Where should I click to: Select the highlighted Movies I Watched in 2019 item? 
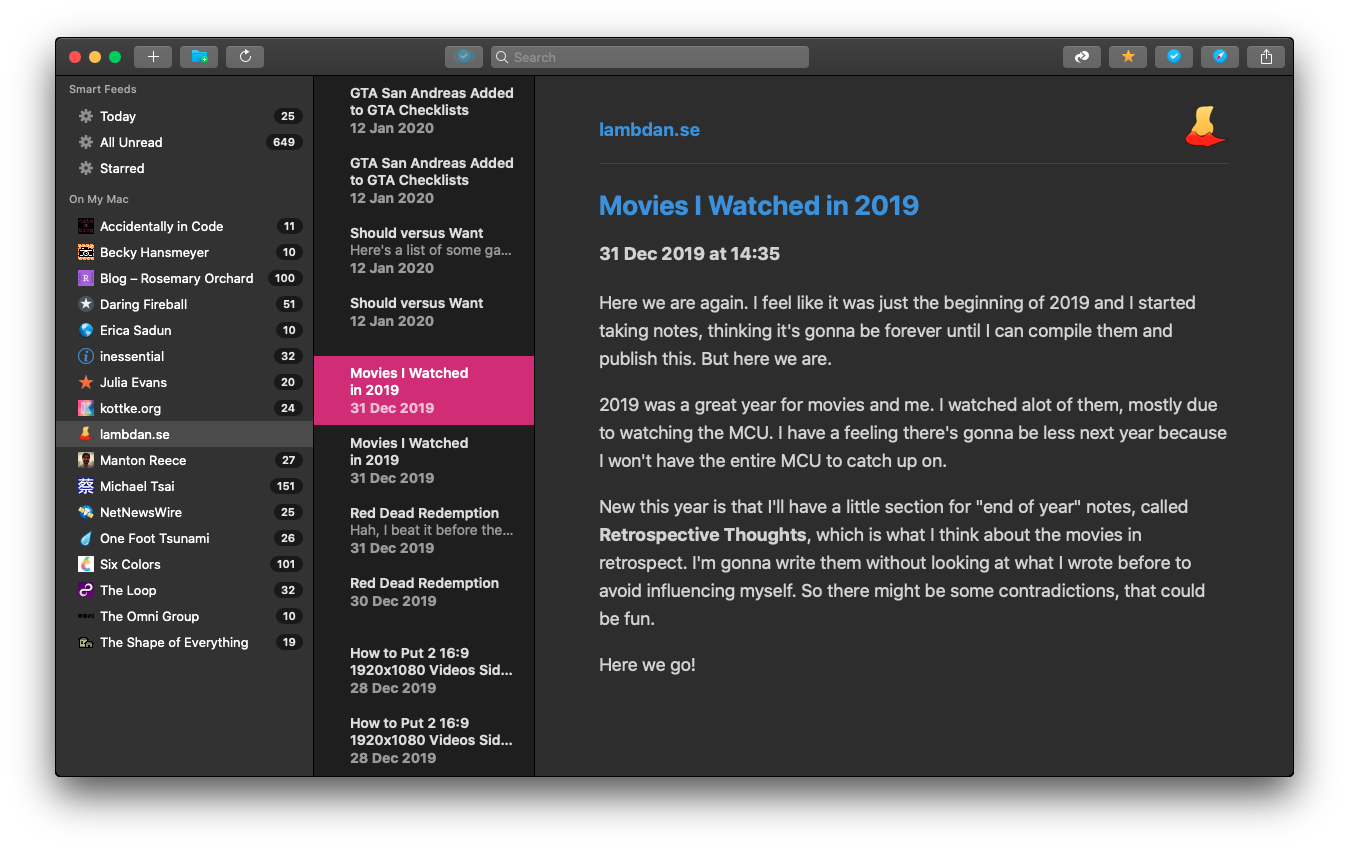click(424, 390)
